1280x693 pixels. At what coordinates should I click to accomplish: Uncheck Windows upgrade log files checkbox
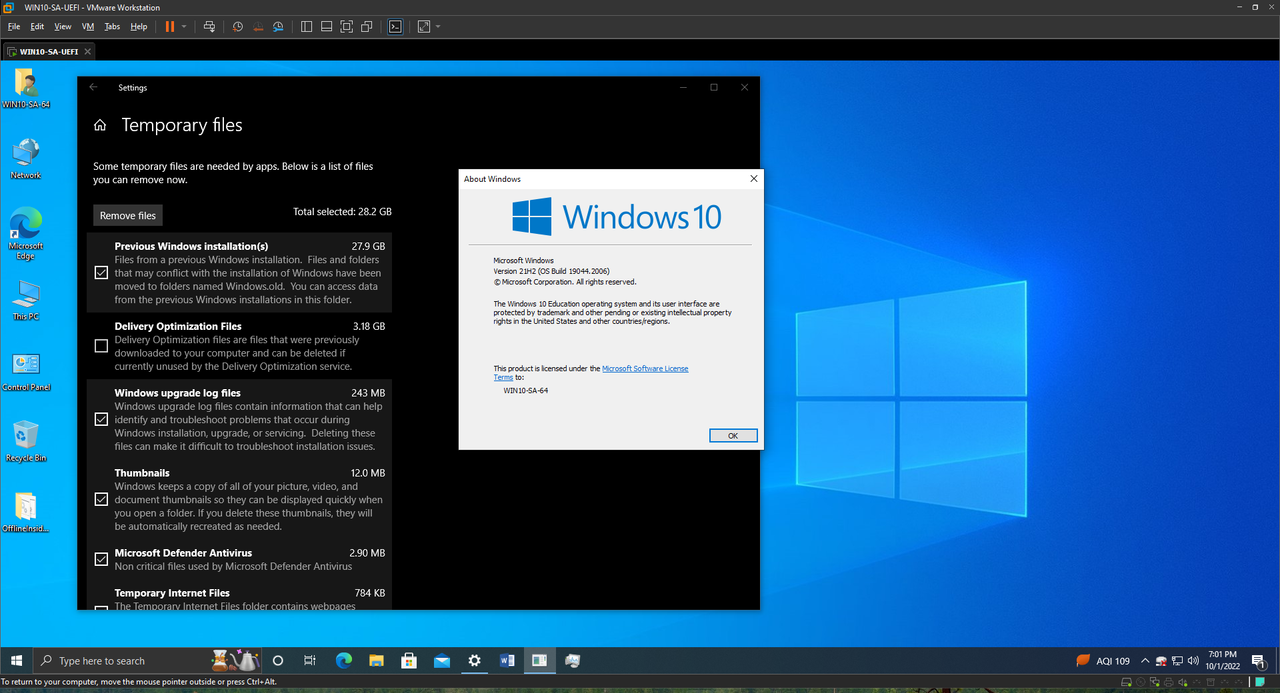pos(101,419)
